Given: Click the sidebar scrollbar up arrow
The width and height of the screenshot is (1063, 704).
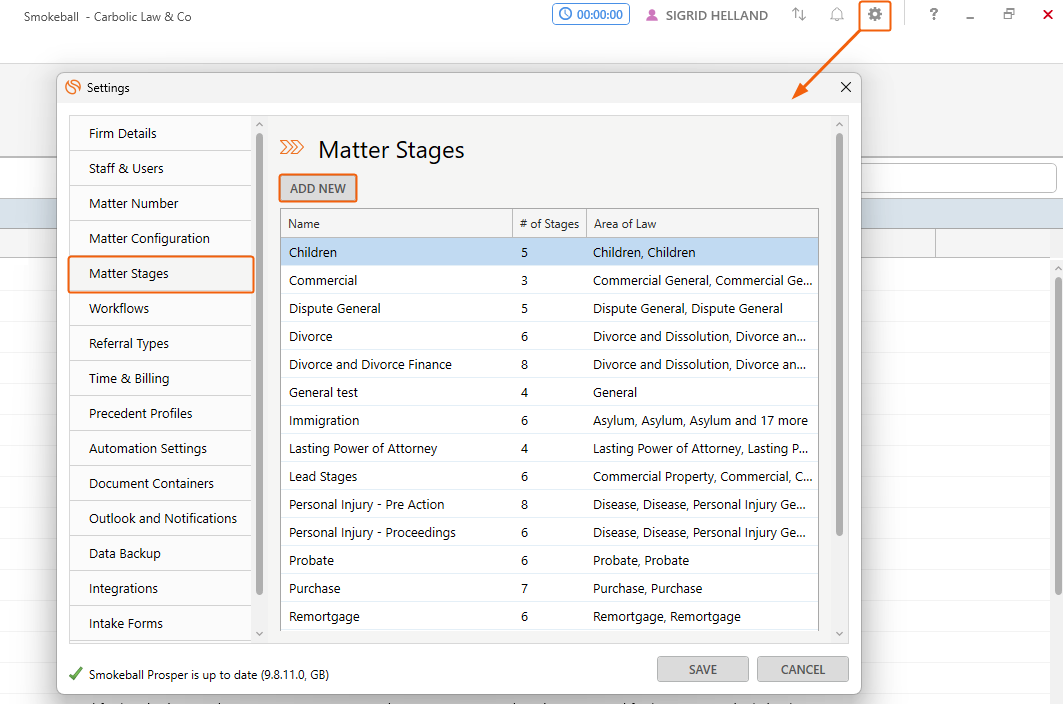Looking at the screenshot, I should pos(259,125).
